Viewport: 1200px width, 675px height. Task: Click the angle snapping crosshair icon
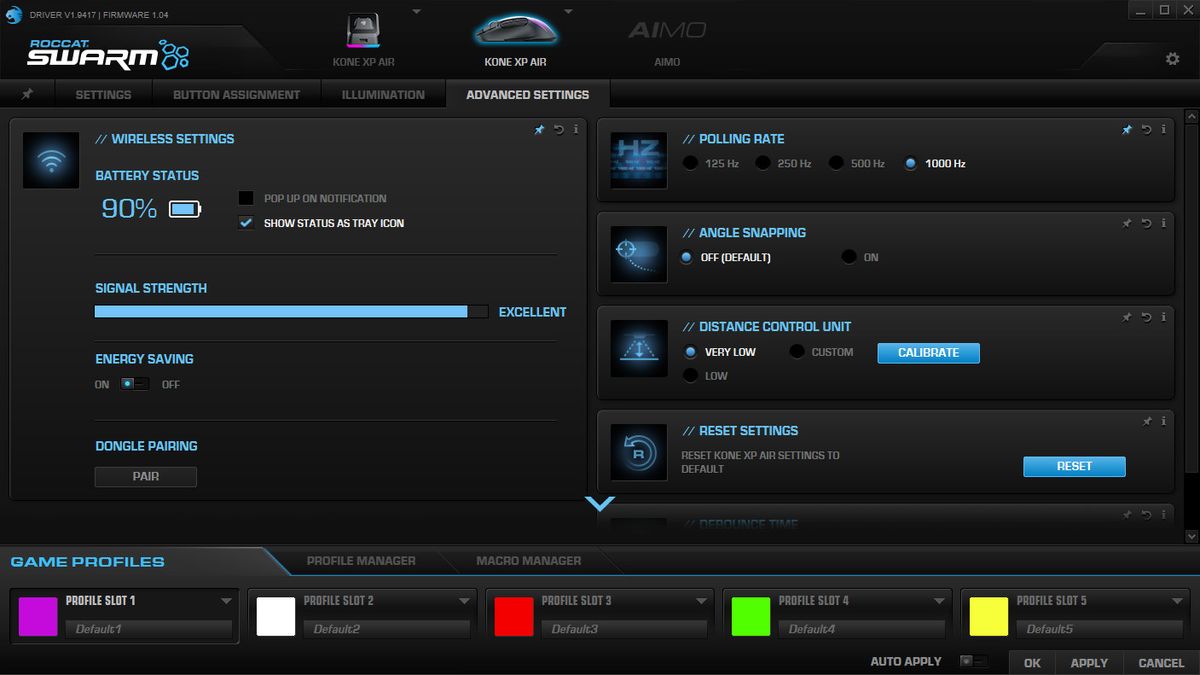tap(639, 254)
